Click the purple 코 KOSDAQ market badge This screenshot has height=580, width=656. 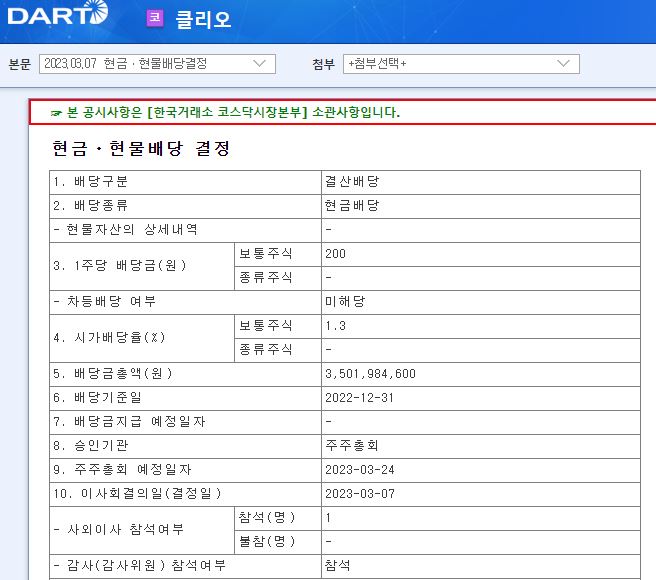(x=155, y=18)
